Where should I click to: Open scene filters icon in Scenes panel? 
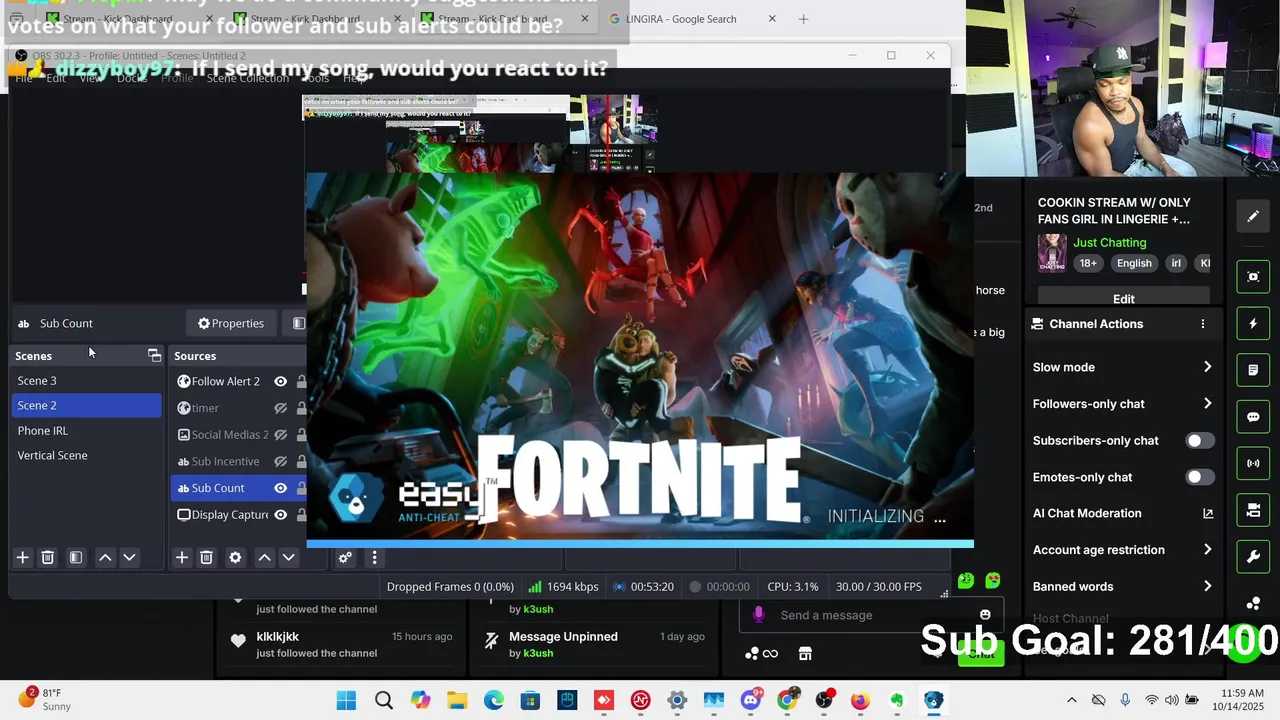[76, 558]
